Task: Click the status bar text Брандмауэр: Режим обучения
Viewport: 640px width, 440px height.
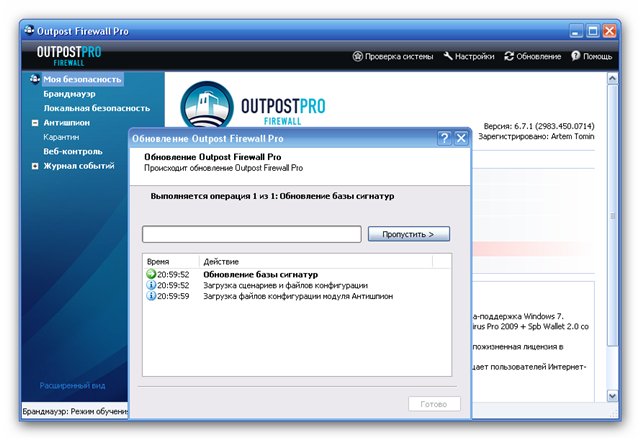Action: pyautogui.click(x=75, y=411)
